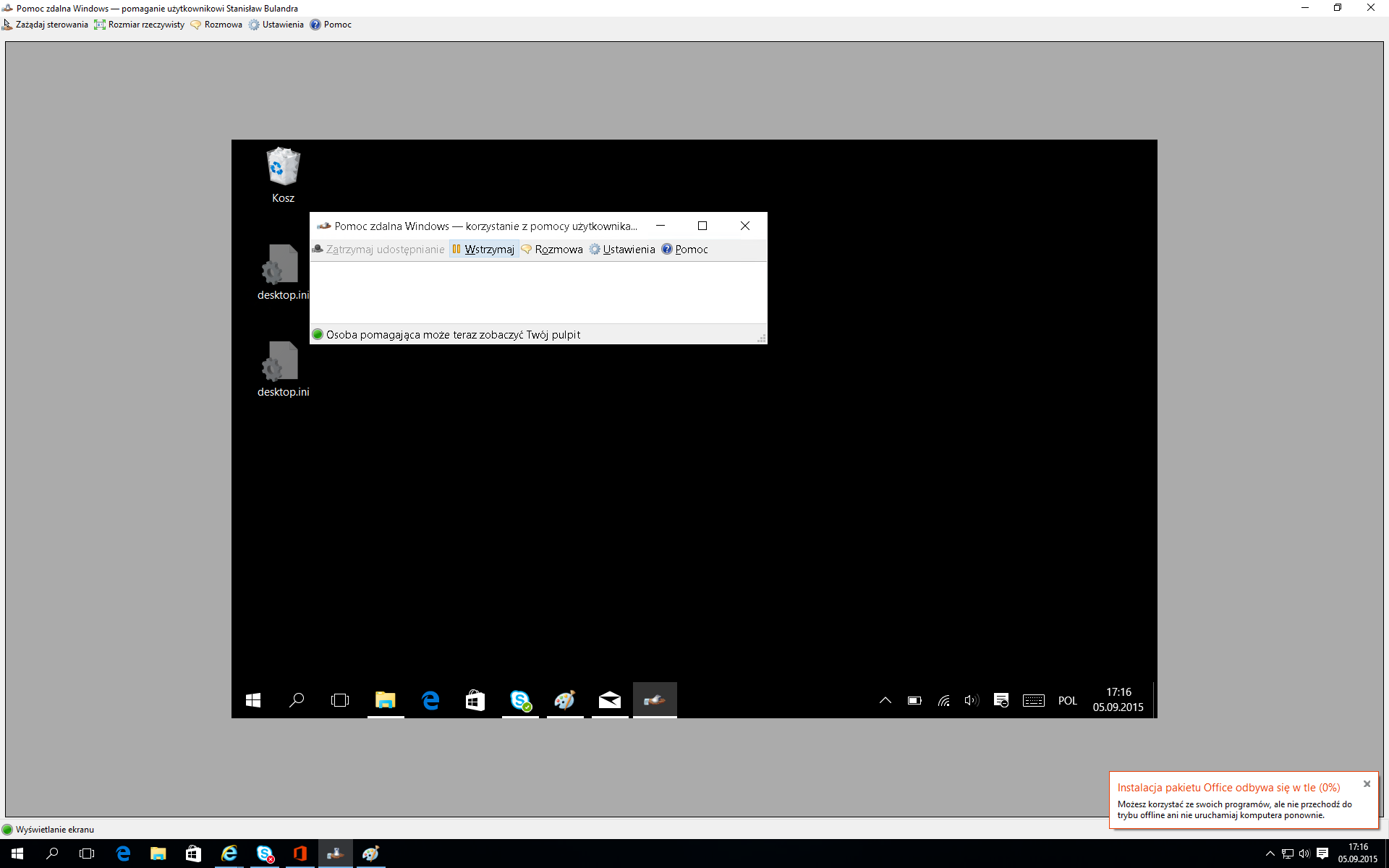
Task: Open Kosz recycle bin on remote desktop
Action: 283,168
